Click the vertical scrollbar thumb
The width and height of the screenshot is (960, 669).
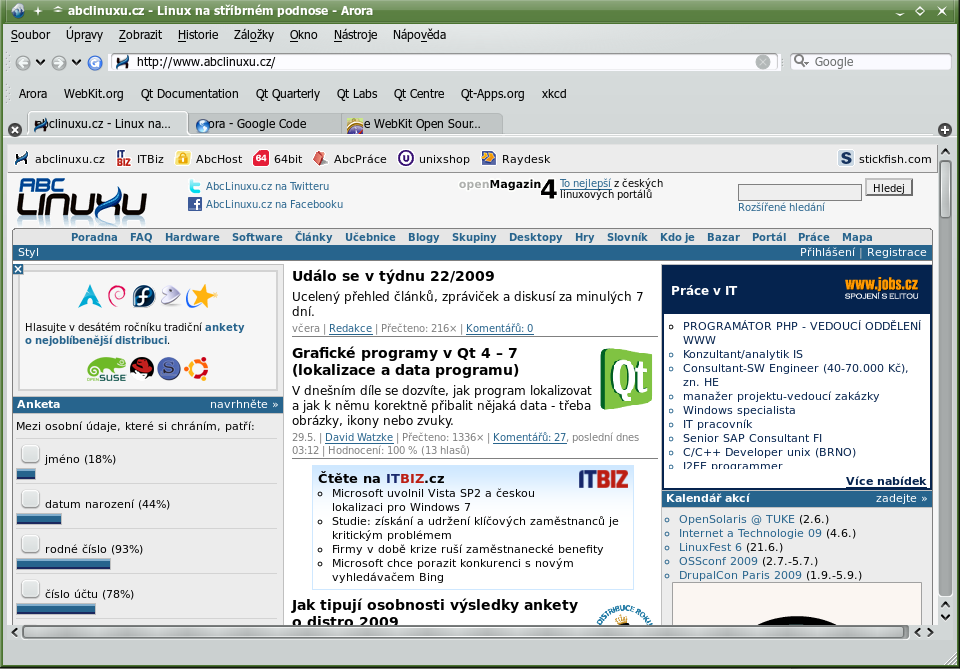pyautogui.click(x=945, y=190)
